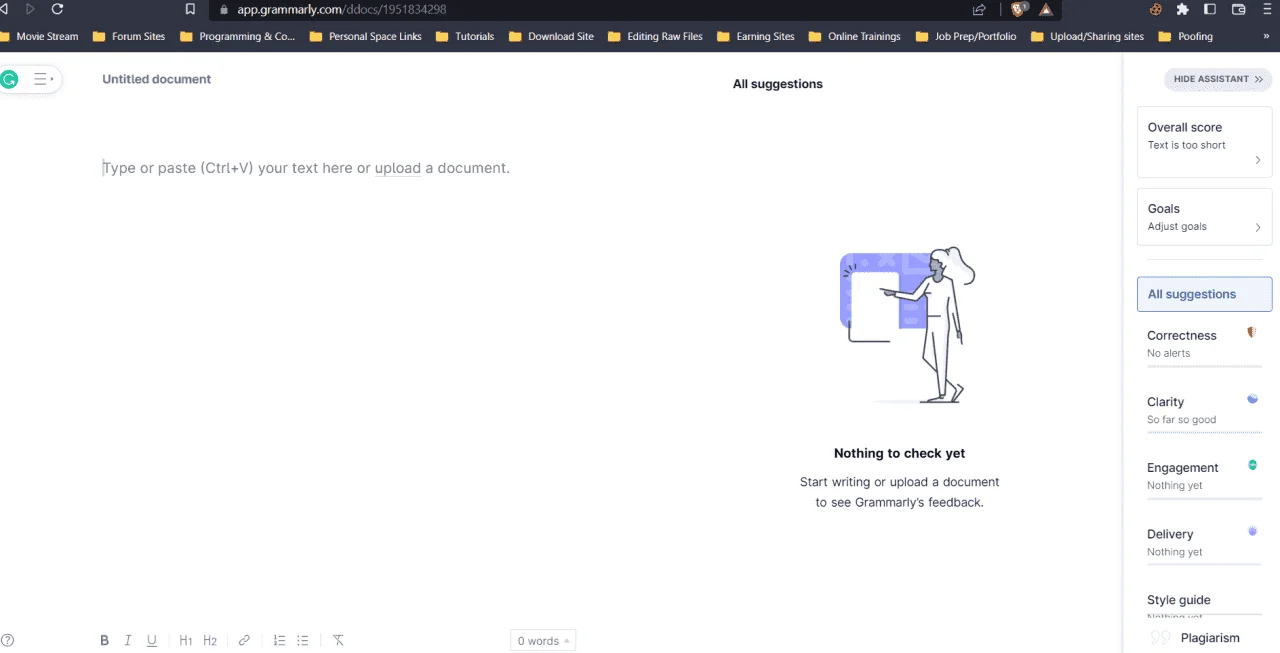Open the Tutorials bookmarks folder

click(x=465, y=36)
